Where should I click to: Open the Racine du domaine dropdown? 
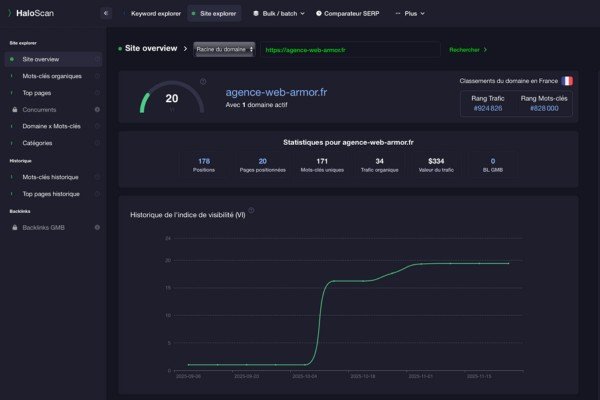click(x=224, y=48)
